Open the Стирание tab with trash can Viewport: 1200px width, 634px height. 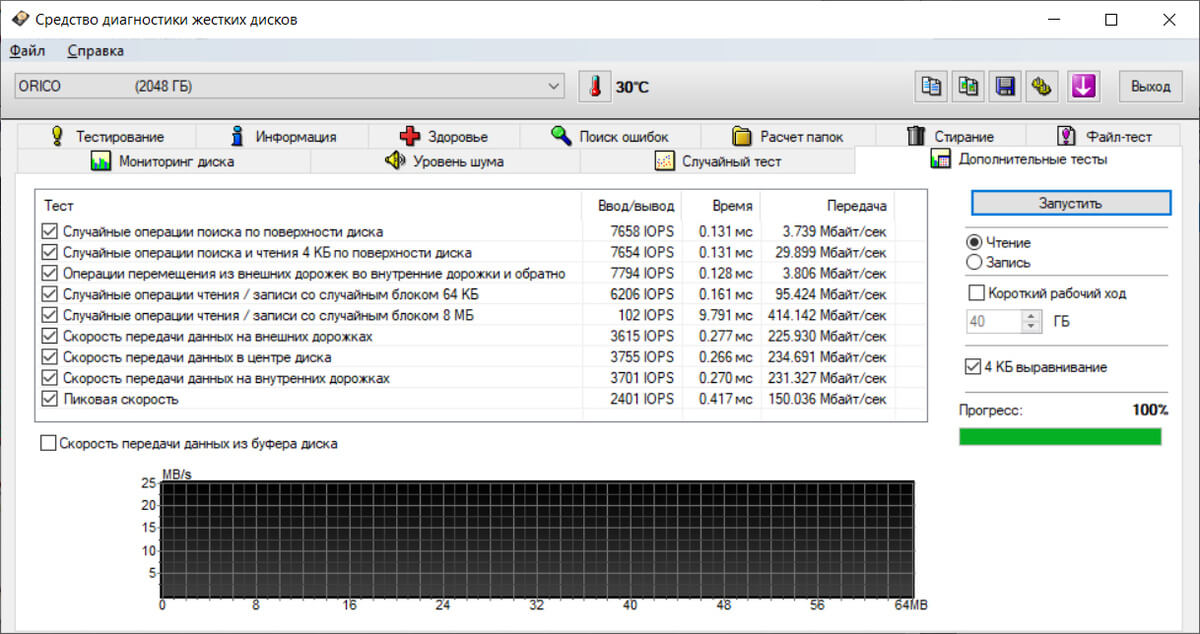point(950,136)
